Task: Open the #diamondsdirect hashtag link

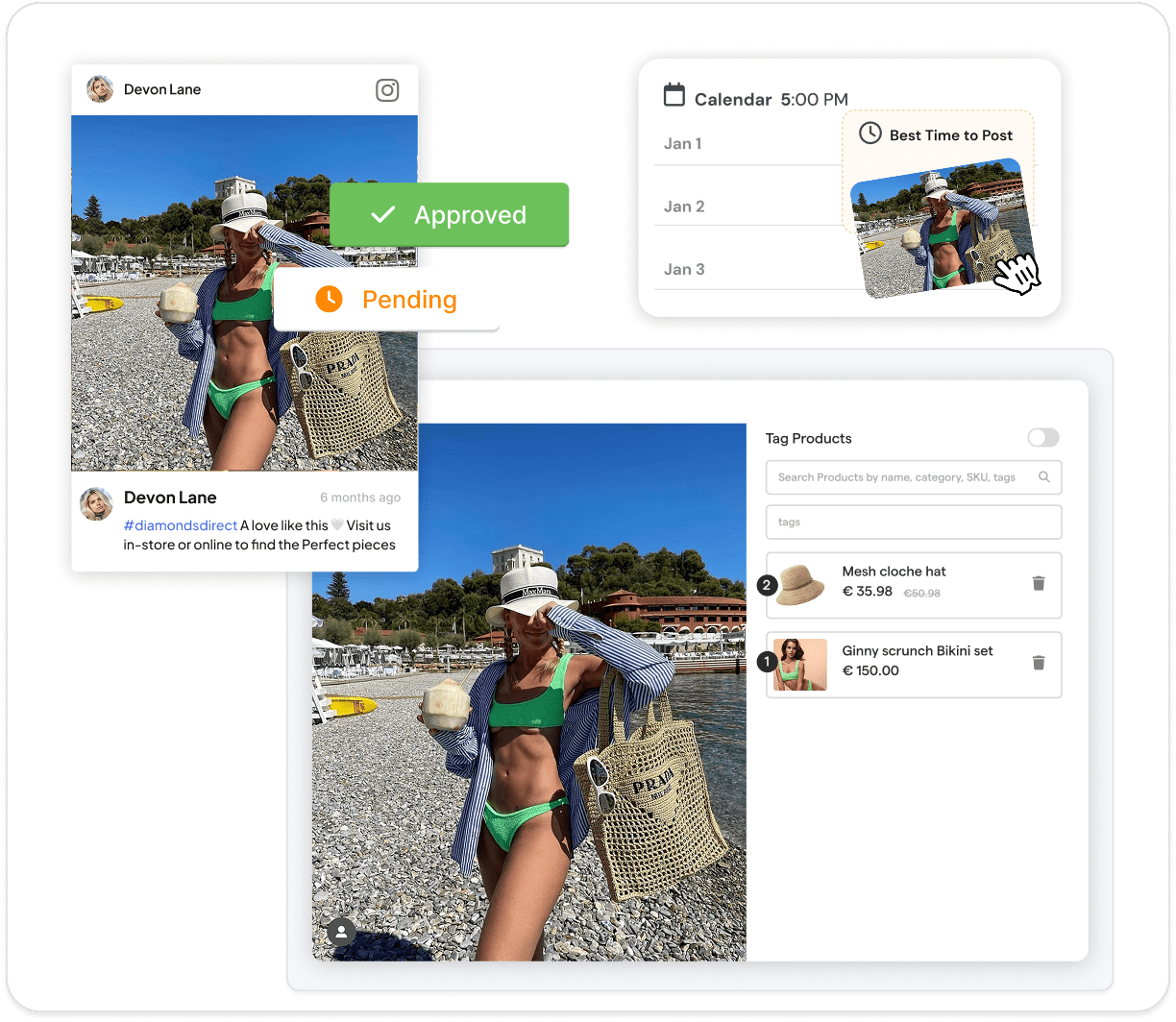Action: point(181,525)
